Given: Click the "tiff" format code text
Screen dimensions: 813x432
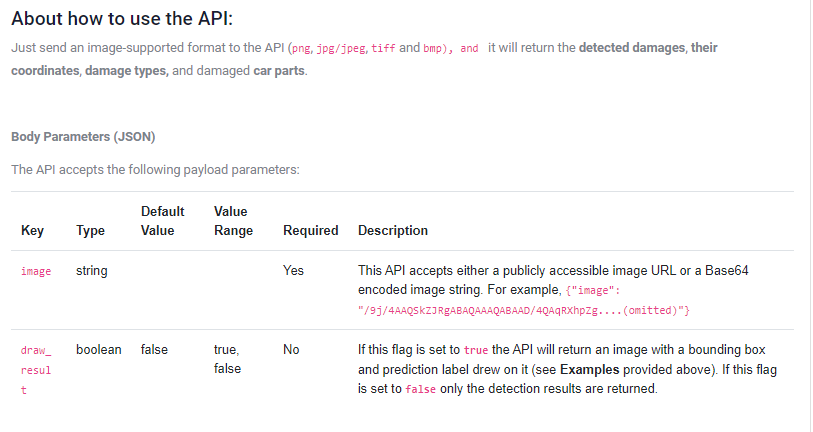Looking at the screenshot, I should (x=383, y=48).
